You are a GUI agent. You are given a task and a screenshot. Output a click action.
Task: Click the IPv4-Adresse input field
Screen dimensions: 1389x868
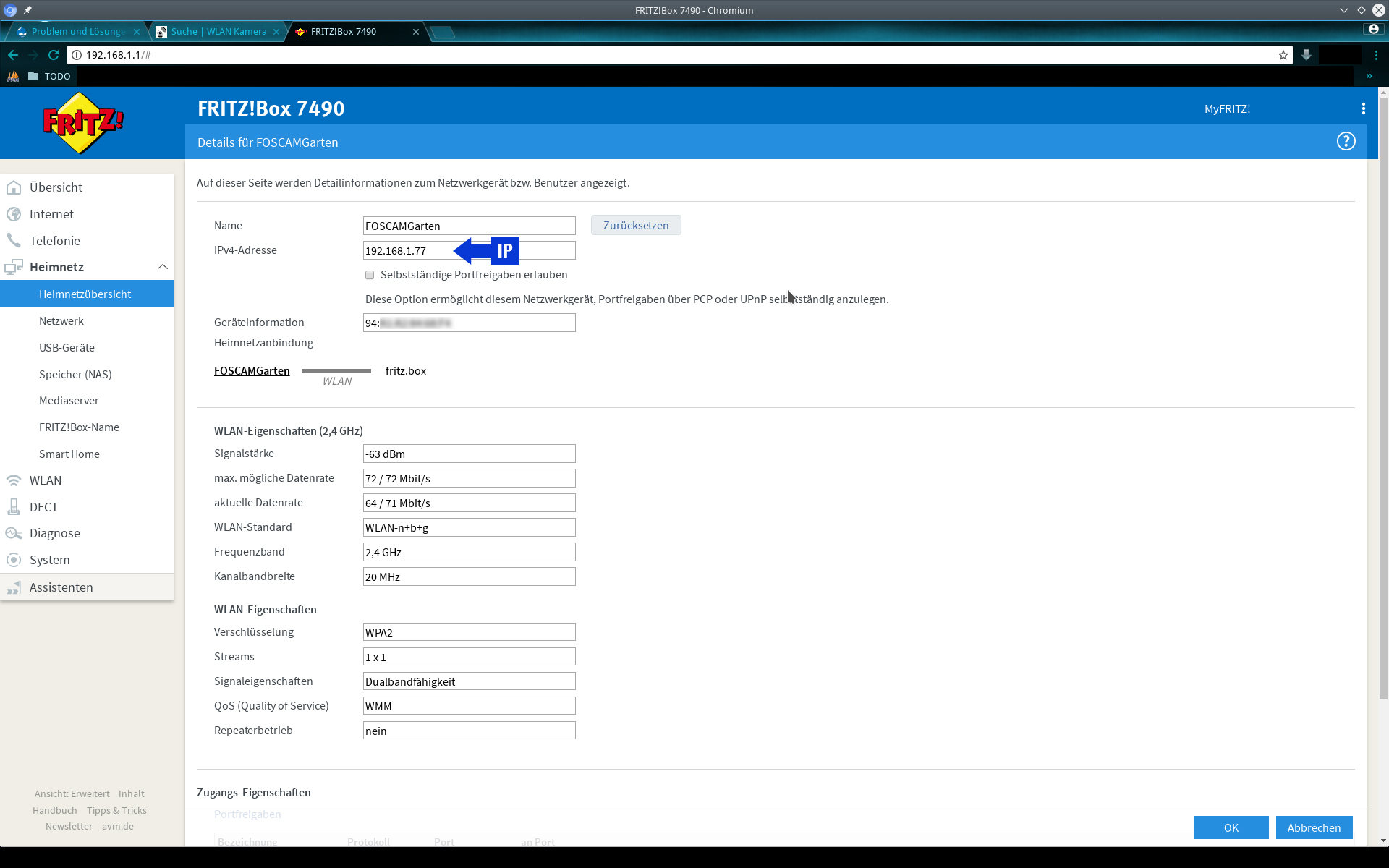click(470, 250)
